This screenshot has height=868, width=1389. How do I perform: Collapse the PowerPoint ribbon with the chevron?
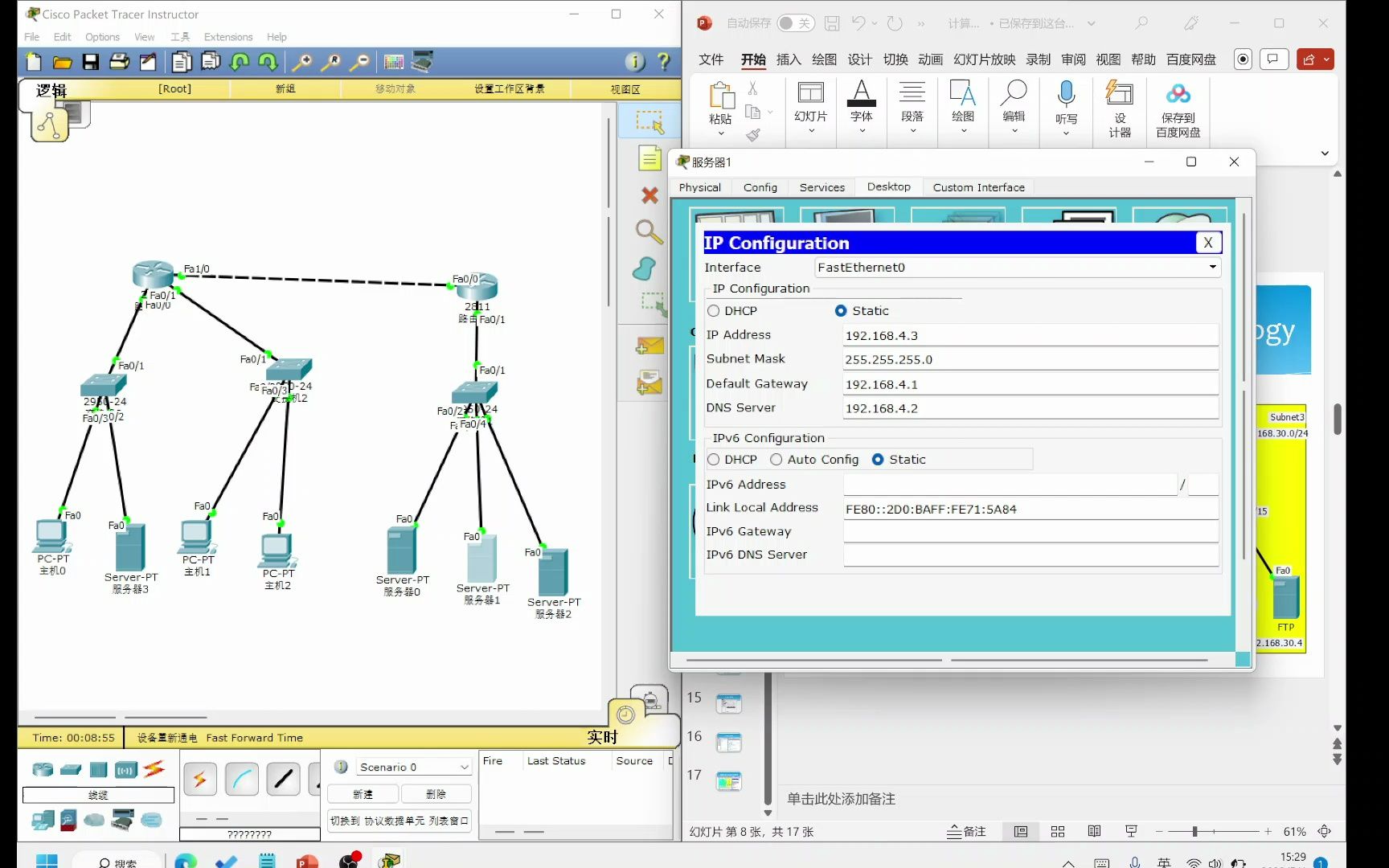[1325, 153]
